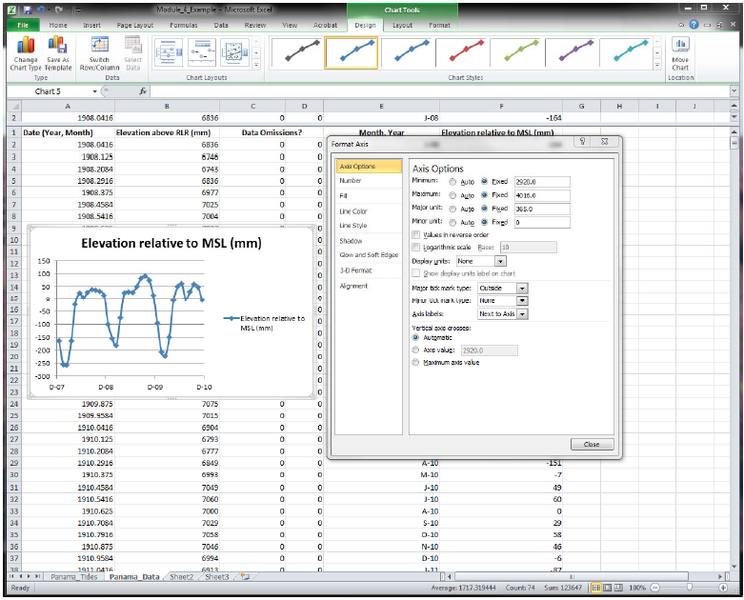744x600 pixels.
Task: Open the Formulas ribbon tab
Action: point(184,25)
